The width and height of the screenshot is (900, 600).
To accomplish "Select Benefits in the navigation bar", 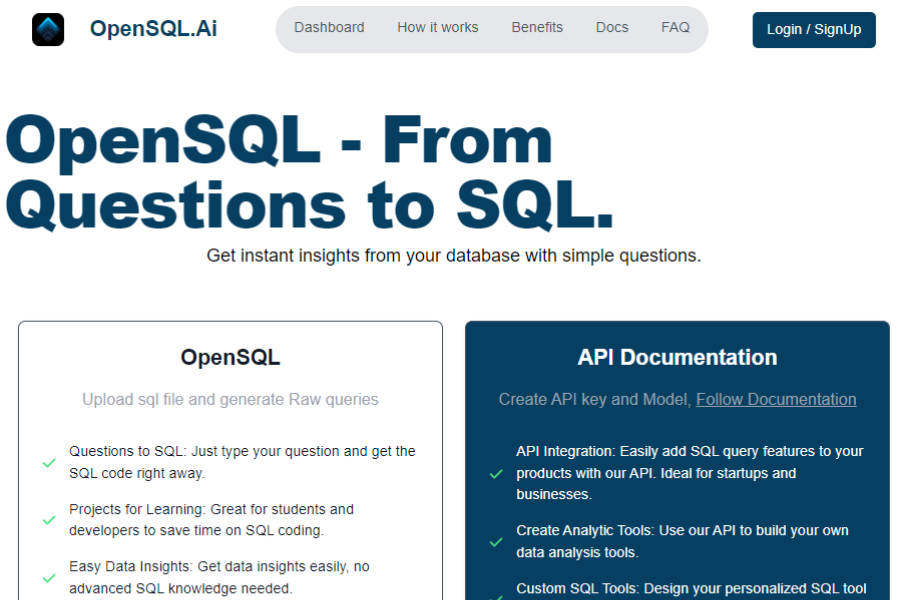I will click(537, 27).
